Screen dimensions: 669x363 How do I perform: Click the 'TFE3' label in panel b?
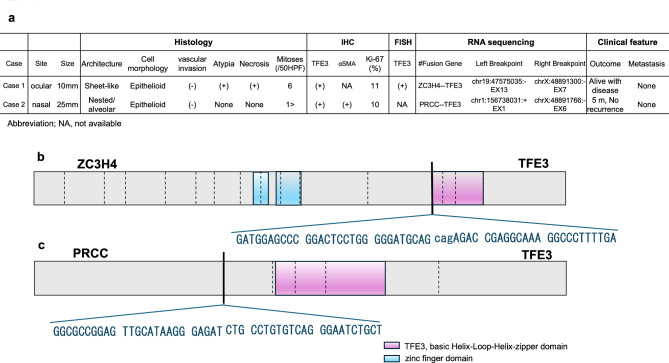click(533, 163)
